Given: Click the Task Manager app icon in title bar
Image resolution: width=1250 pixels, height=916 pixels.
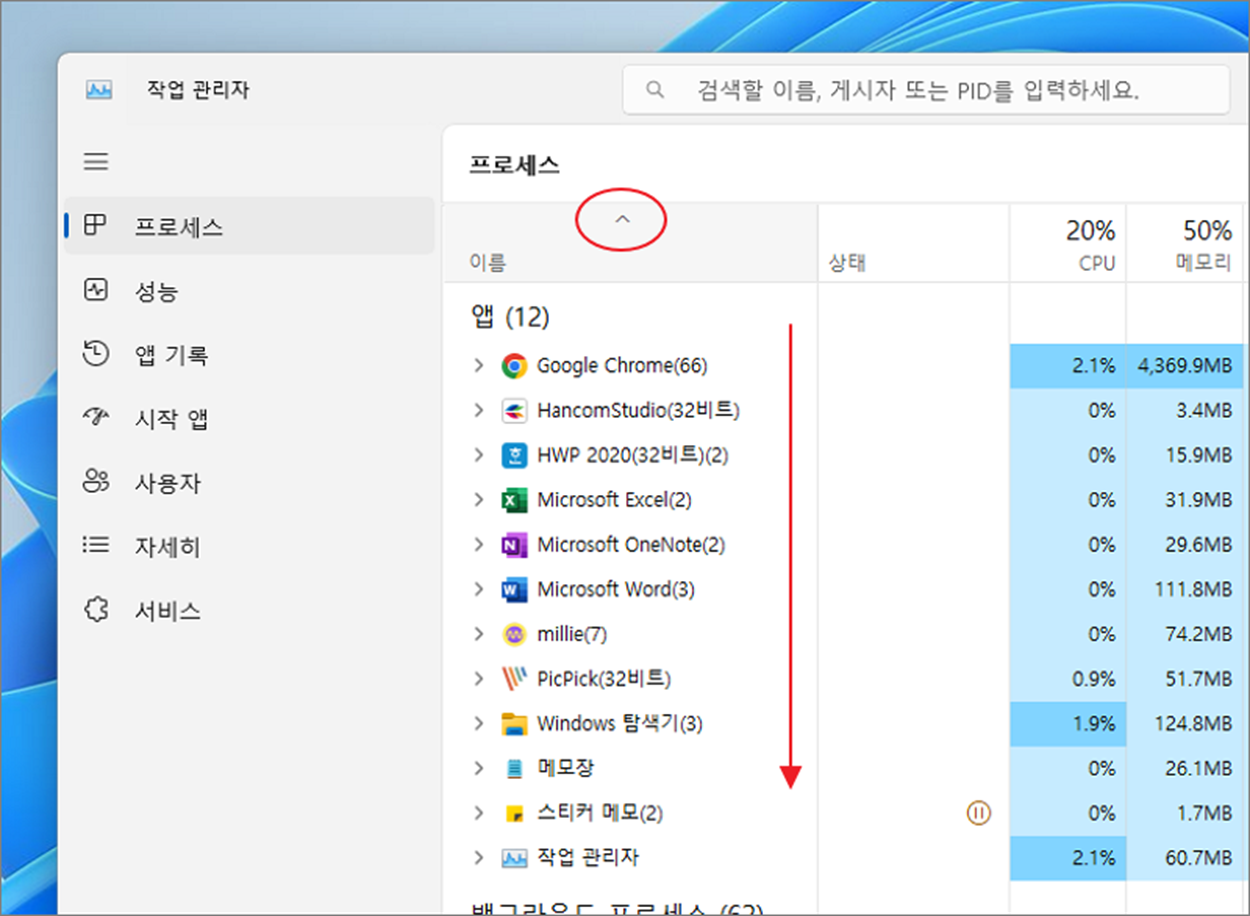Looking at the screenshot, I should (99, 90).
